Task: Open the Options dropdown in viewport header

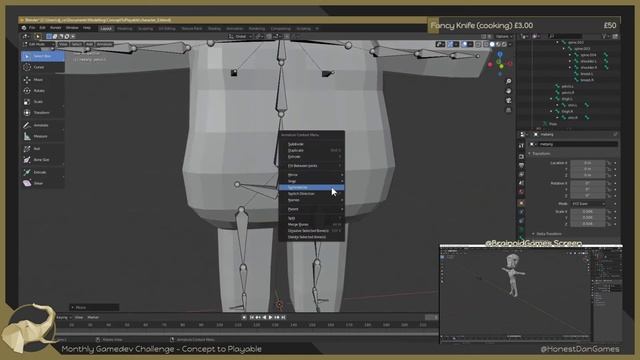Action: (503, 36)
